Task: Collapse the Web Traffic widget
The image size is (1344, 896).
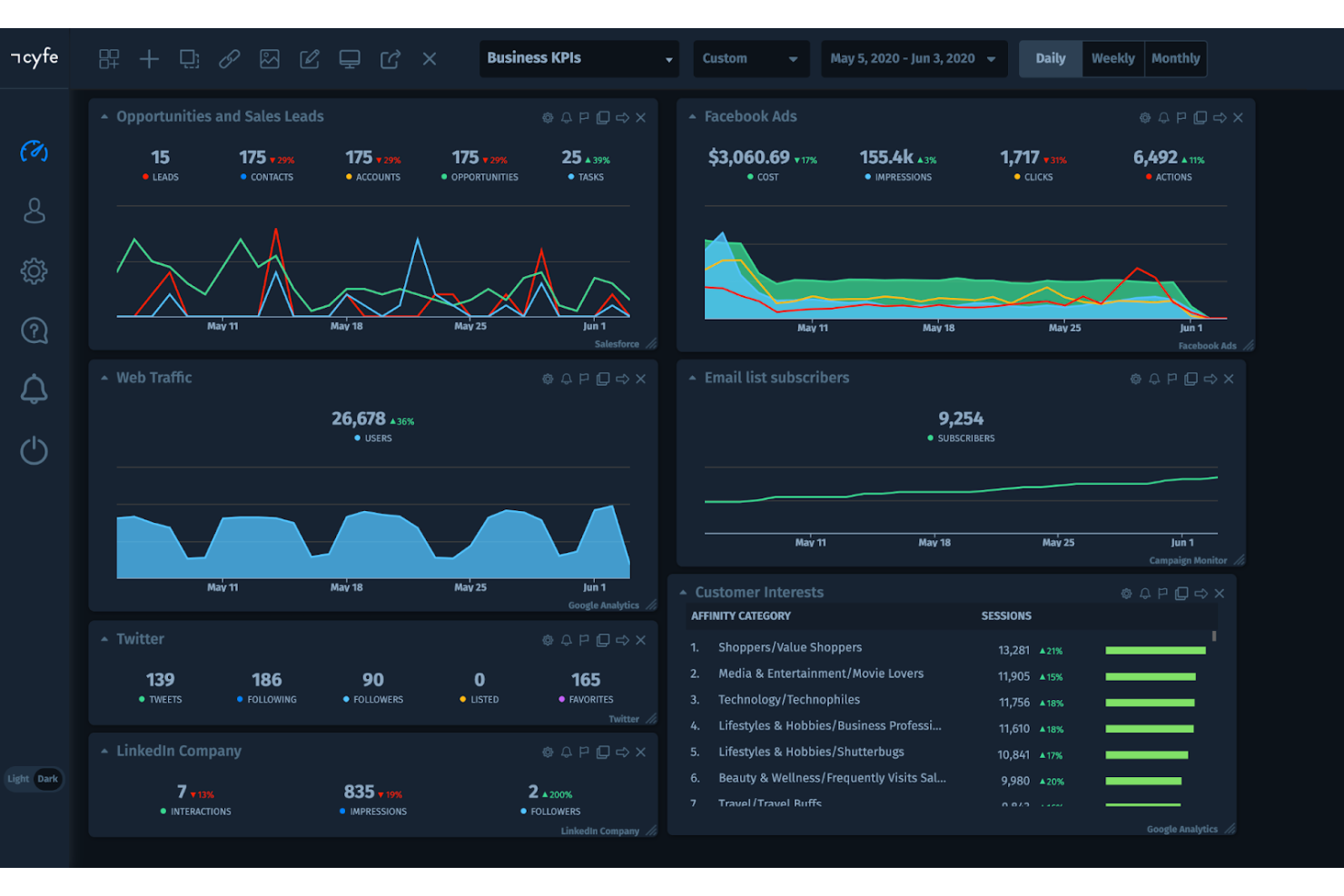Action: pos(104,379)
